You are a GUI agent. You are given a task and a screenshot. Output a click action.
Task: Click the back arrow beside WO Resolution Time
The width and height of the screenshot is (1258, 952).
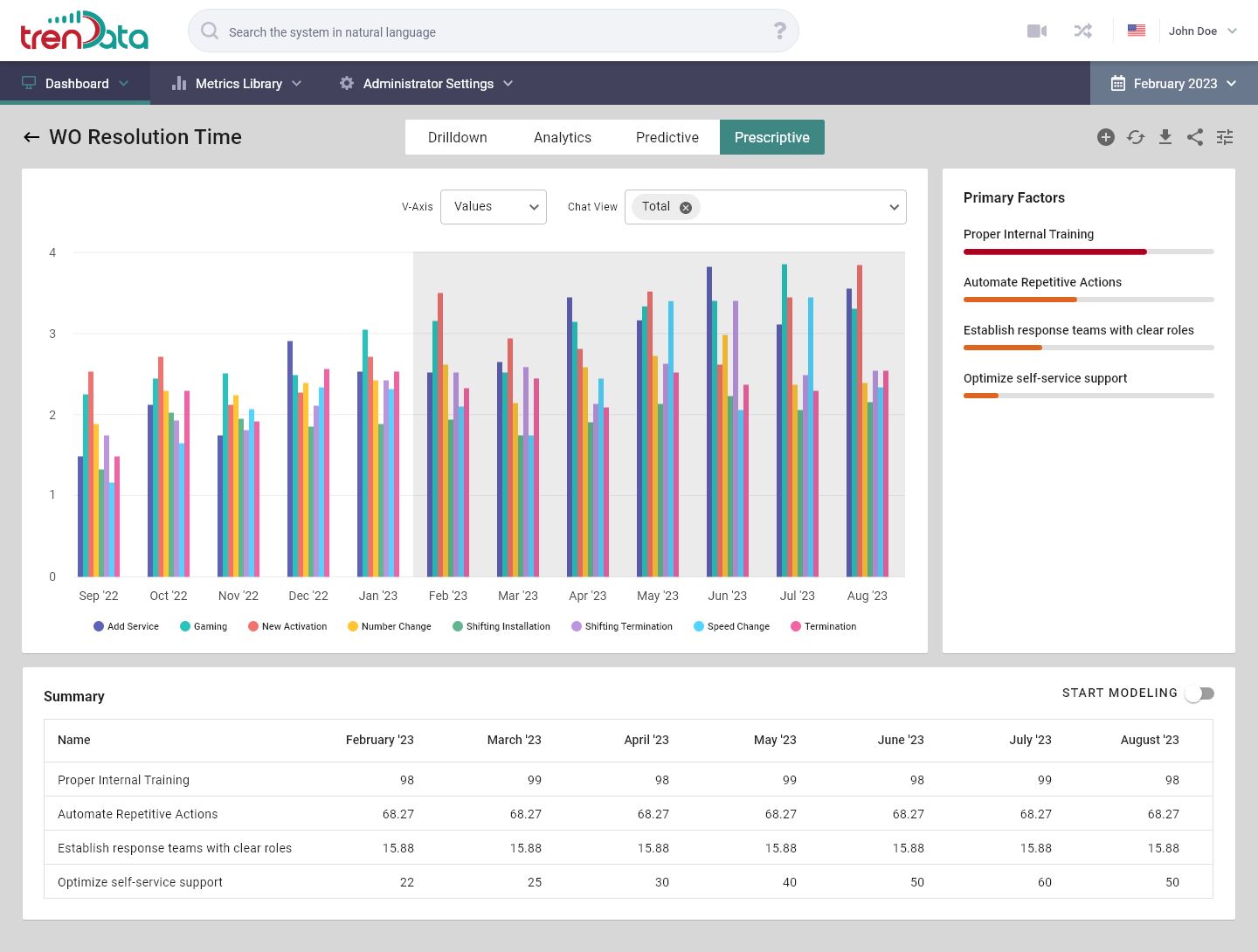tap(31, 137)
